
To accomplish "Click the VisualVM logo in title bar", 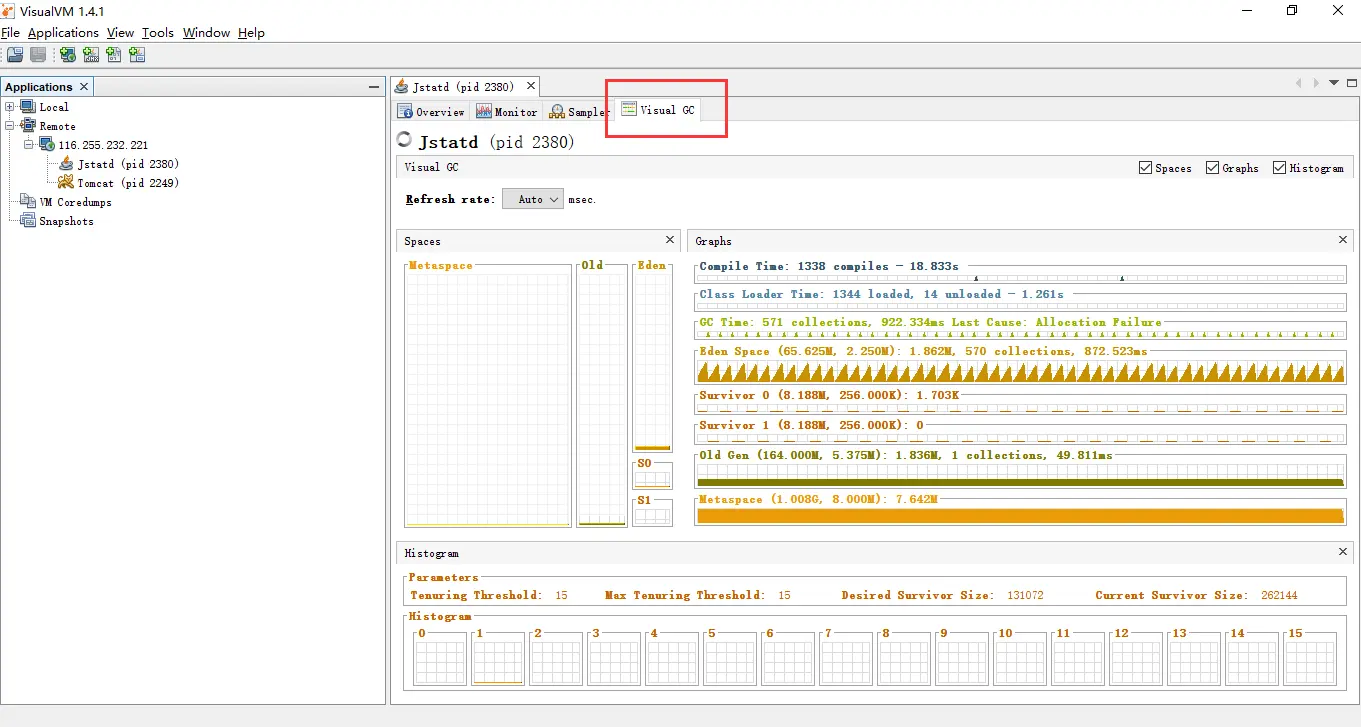I will (8, 11).
